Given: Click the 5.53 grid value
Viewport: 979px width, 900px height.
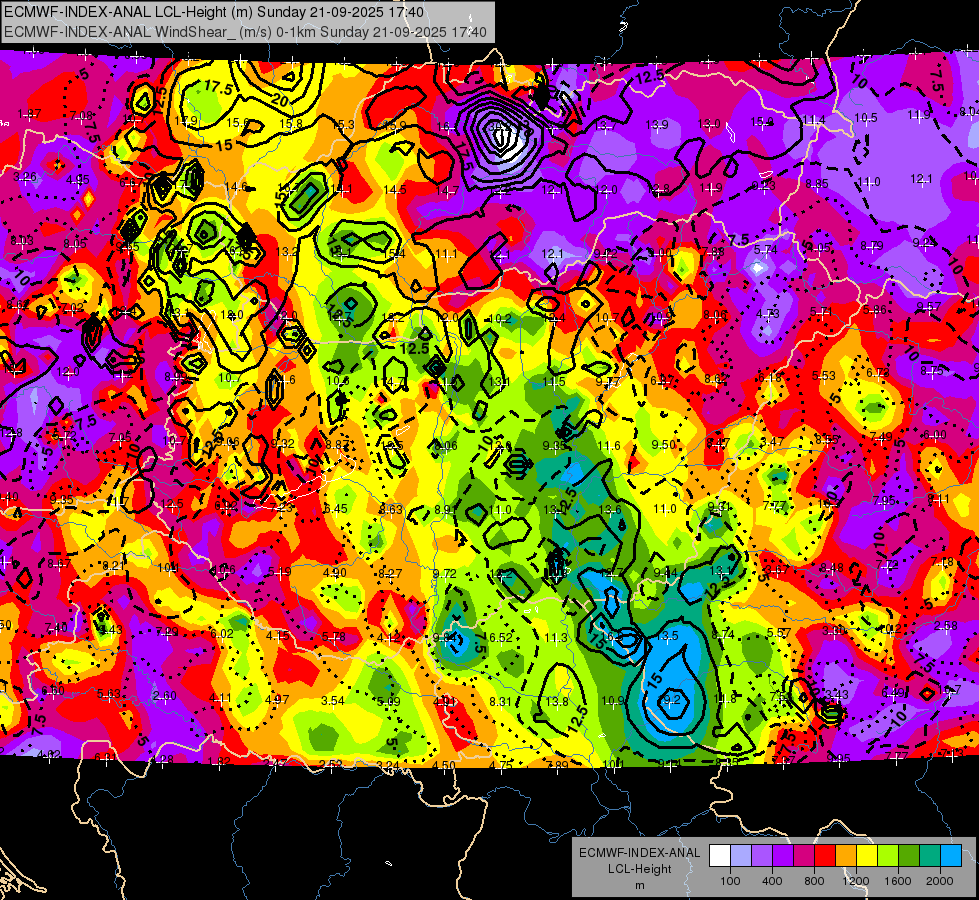Looking at the screenshot, I should [x=824, y=376].
